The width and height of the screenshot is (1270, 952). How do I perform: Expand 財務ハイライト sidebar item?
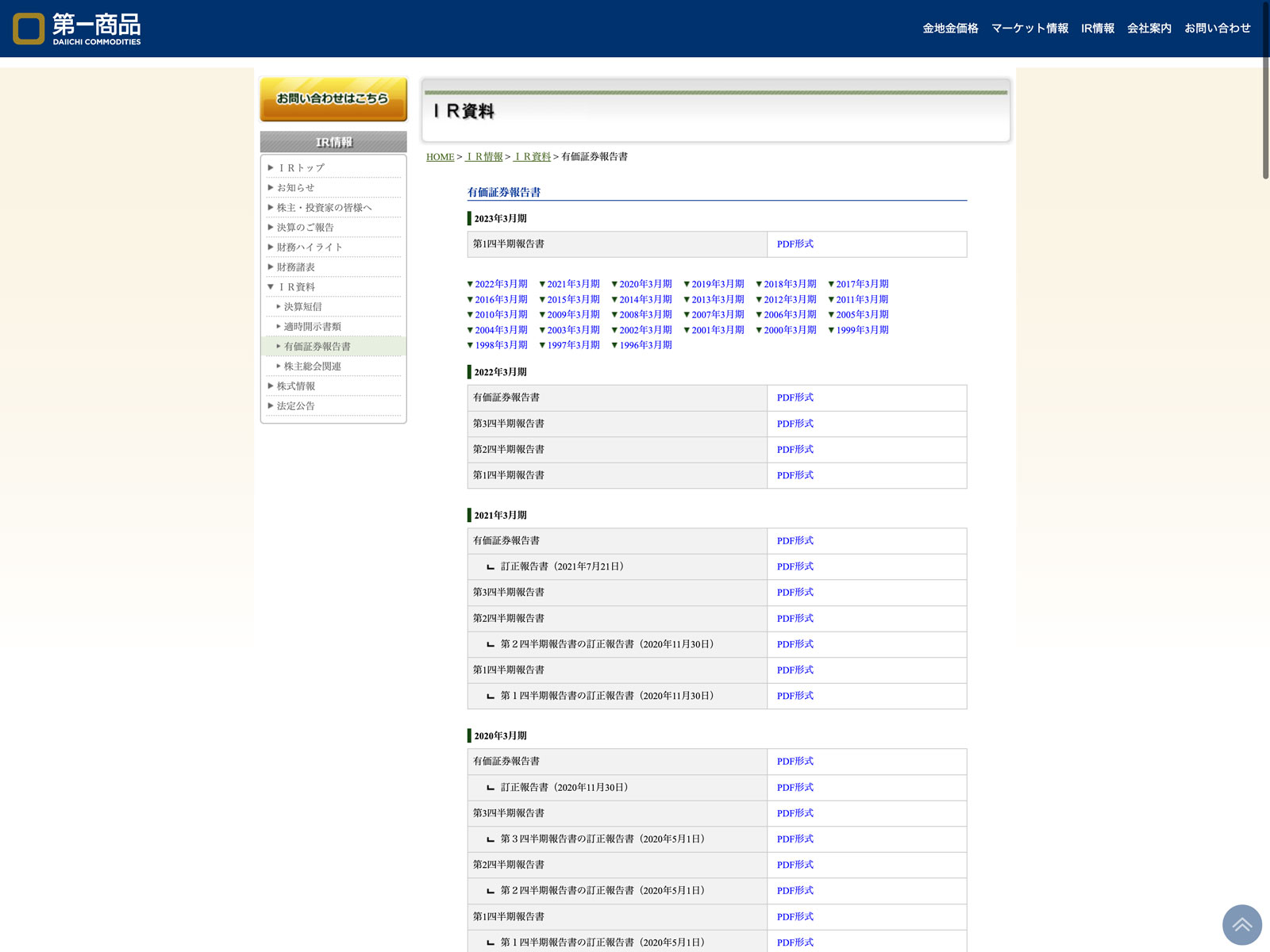click(310, 248)
